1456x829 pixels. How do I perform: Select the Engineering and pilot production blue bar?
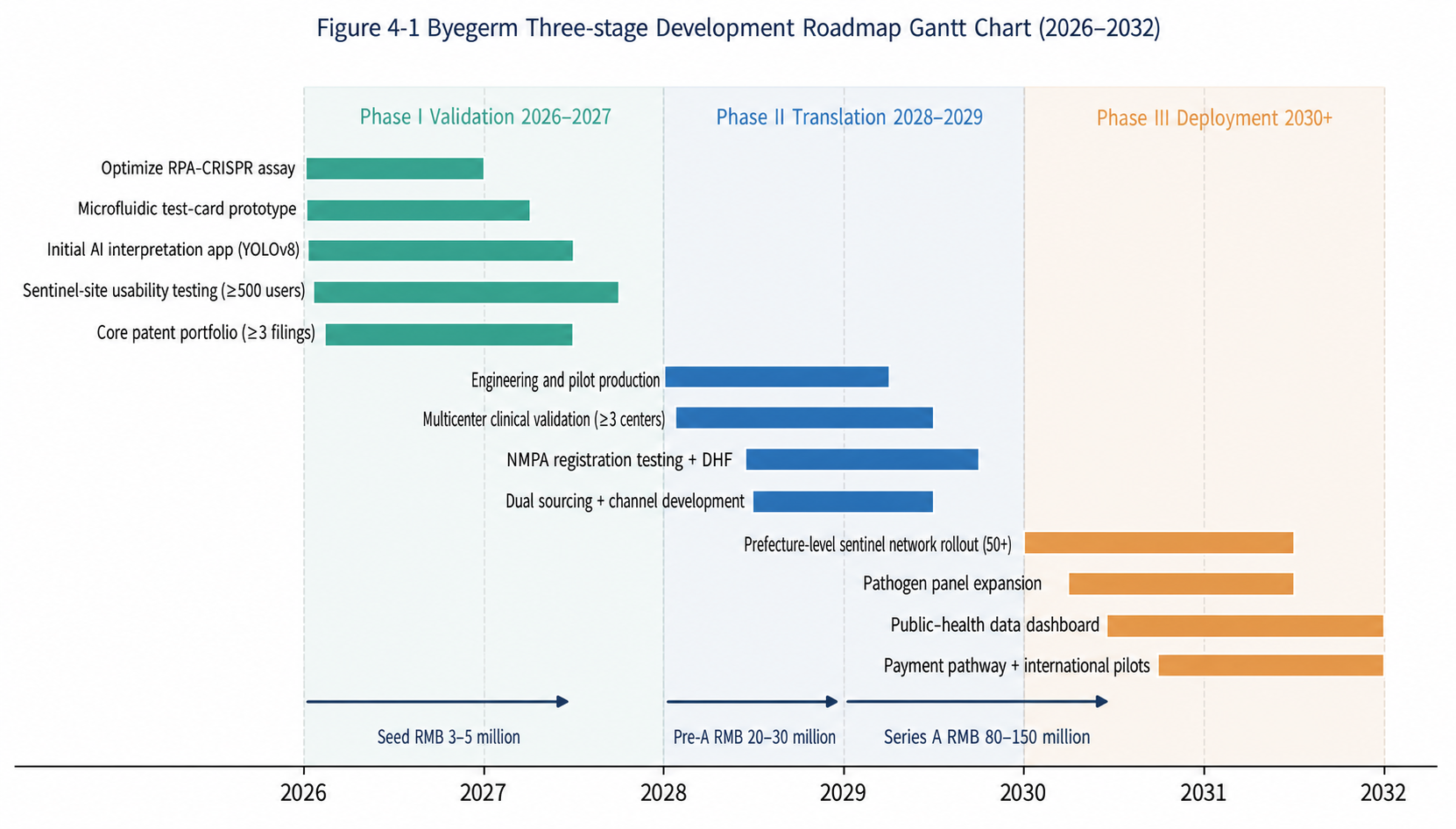[x=777, y=377]
